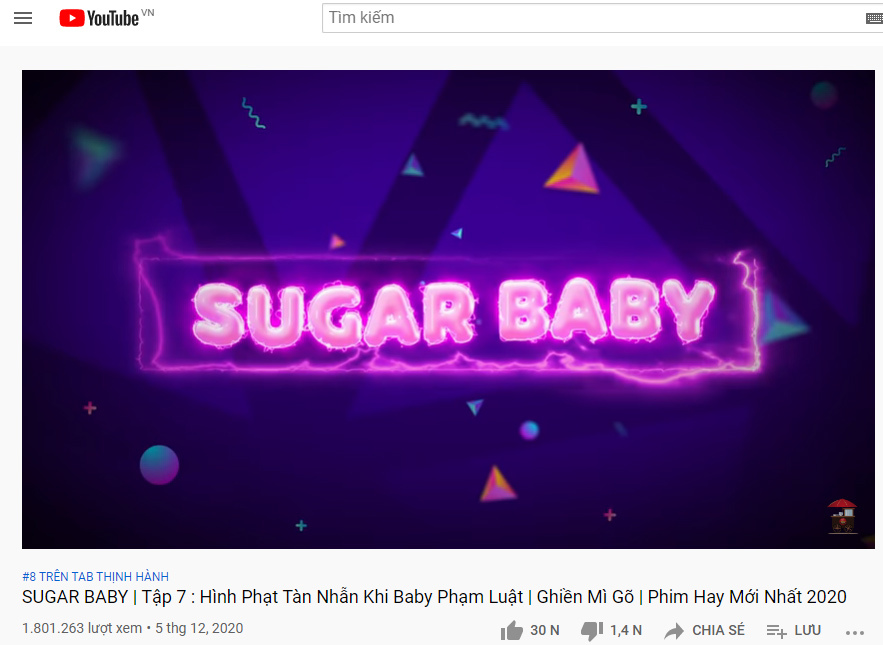Click the 1.801.263 lượt xem view count
Screen dimensions: 883x645
click(x=82, y=628)
